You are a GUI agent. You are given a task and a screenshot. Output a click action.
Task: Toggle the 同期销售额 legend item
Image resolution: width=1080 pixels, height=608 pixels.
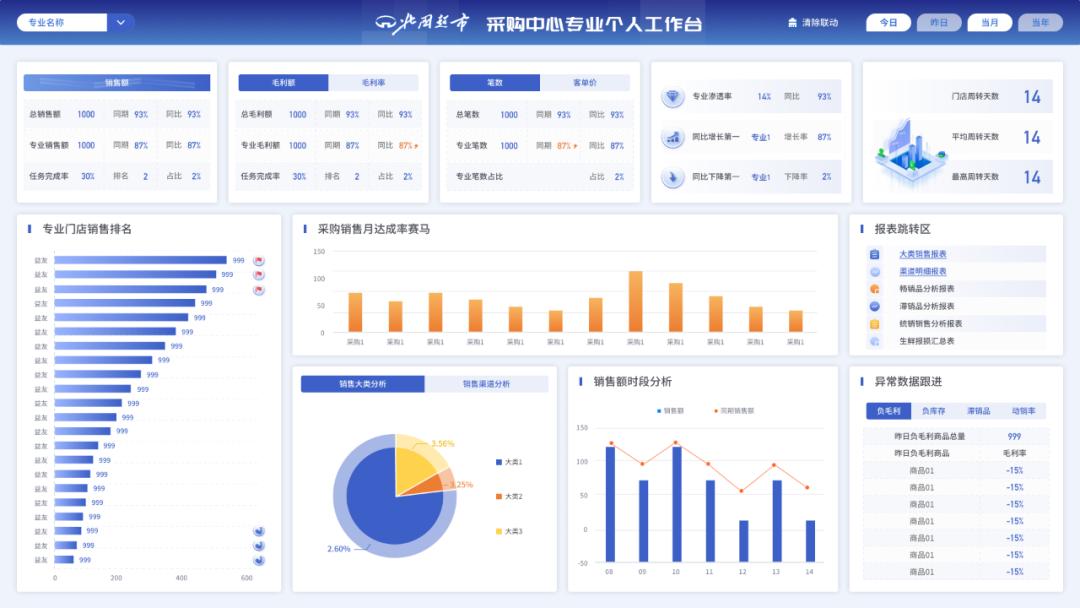(x=735, y=410)
